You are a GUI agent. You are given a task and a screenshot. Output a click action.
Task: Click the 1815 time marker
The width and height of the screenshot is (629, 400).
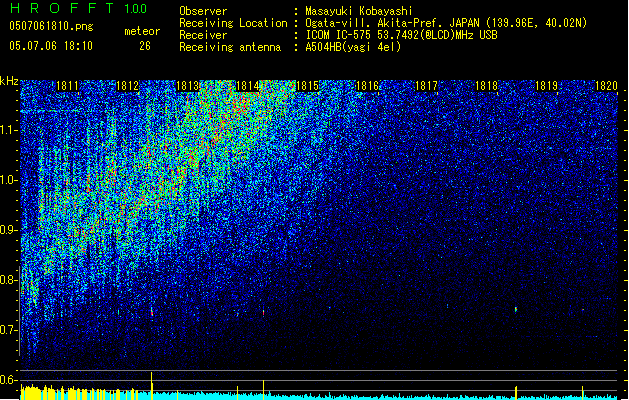pos(307,85)
